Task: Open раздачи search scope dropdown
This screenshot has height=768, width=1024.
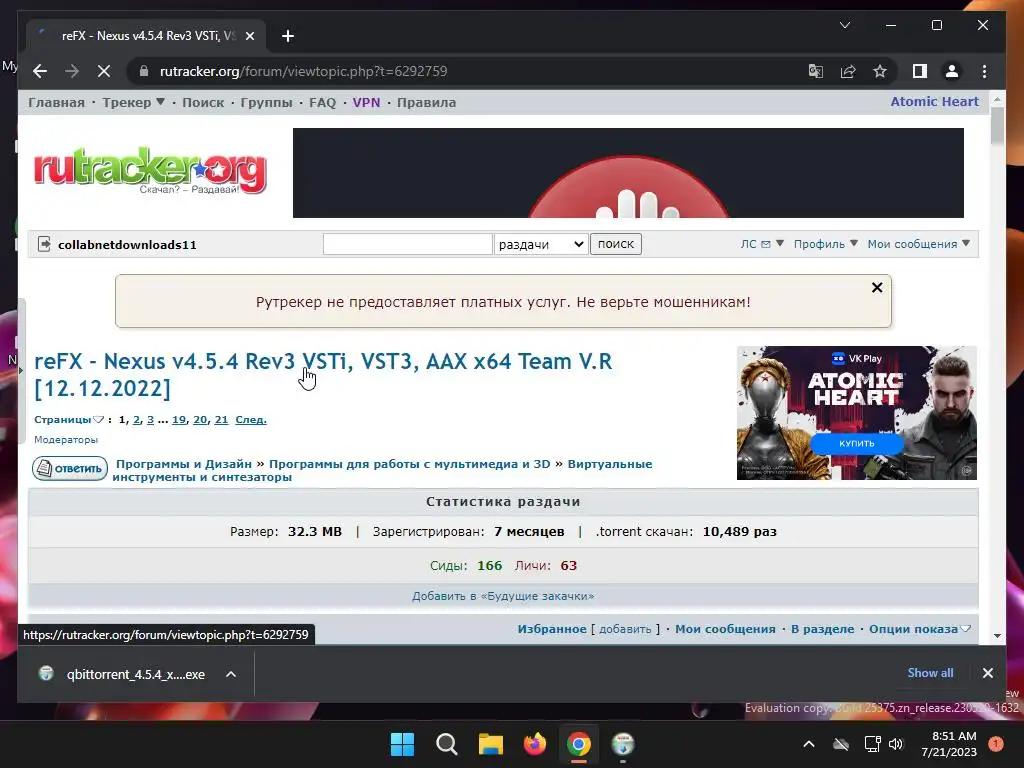Action: 541,244
